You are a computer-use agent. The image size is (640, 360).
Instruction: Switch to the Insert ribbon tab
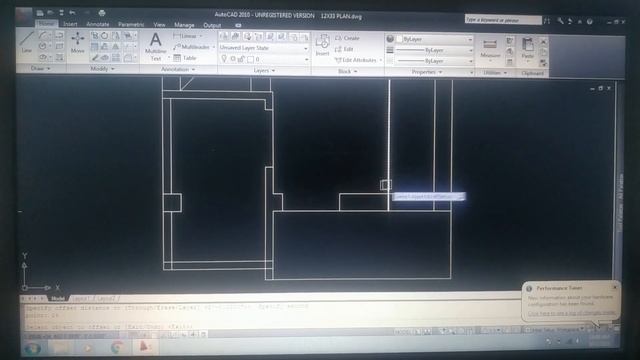pyautogui.click(x=70, y=24)
